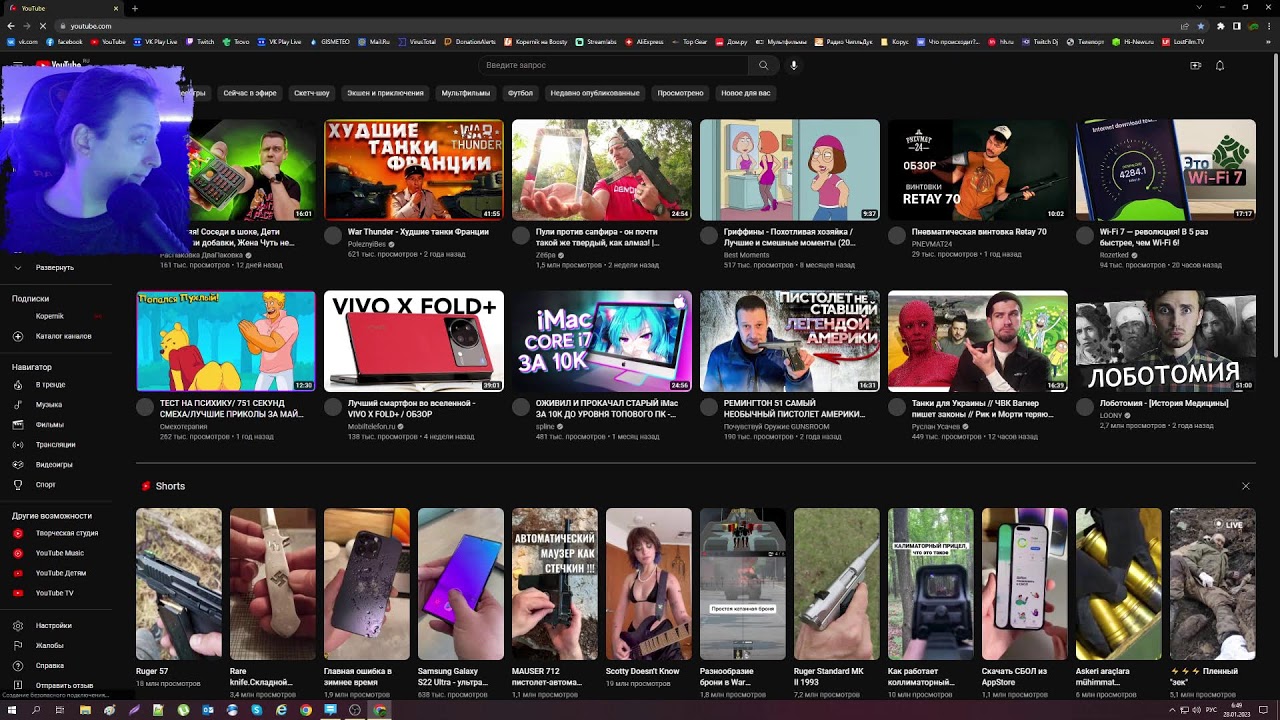1280x720 pixels.
Task: Open Трансляции via its broadcast icon
Action: 18,445
